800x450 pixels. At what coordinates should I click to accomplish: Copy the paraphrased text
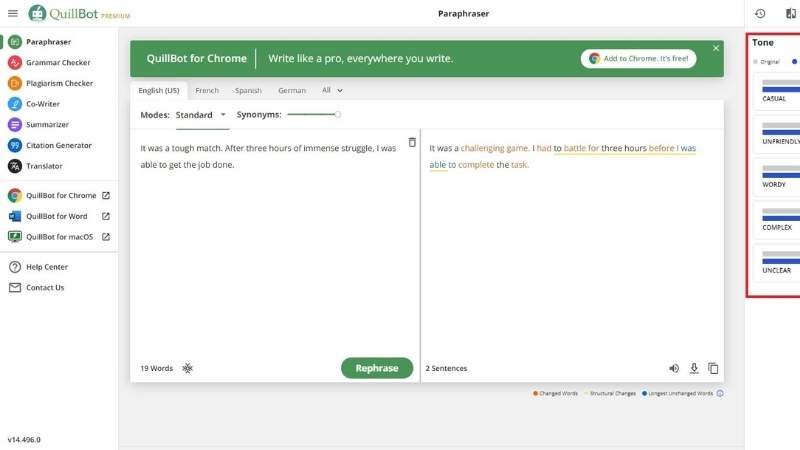(x=713, y=368)
